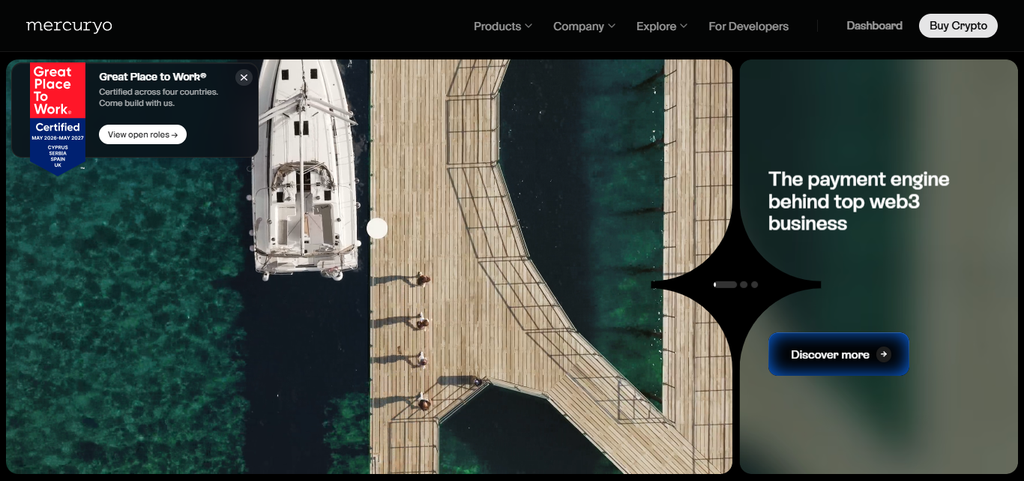Click the Buy Crypto button
This screenshot has width=1024, height=481.
click(x=958, y=25)
